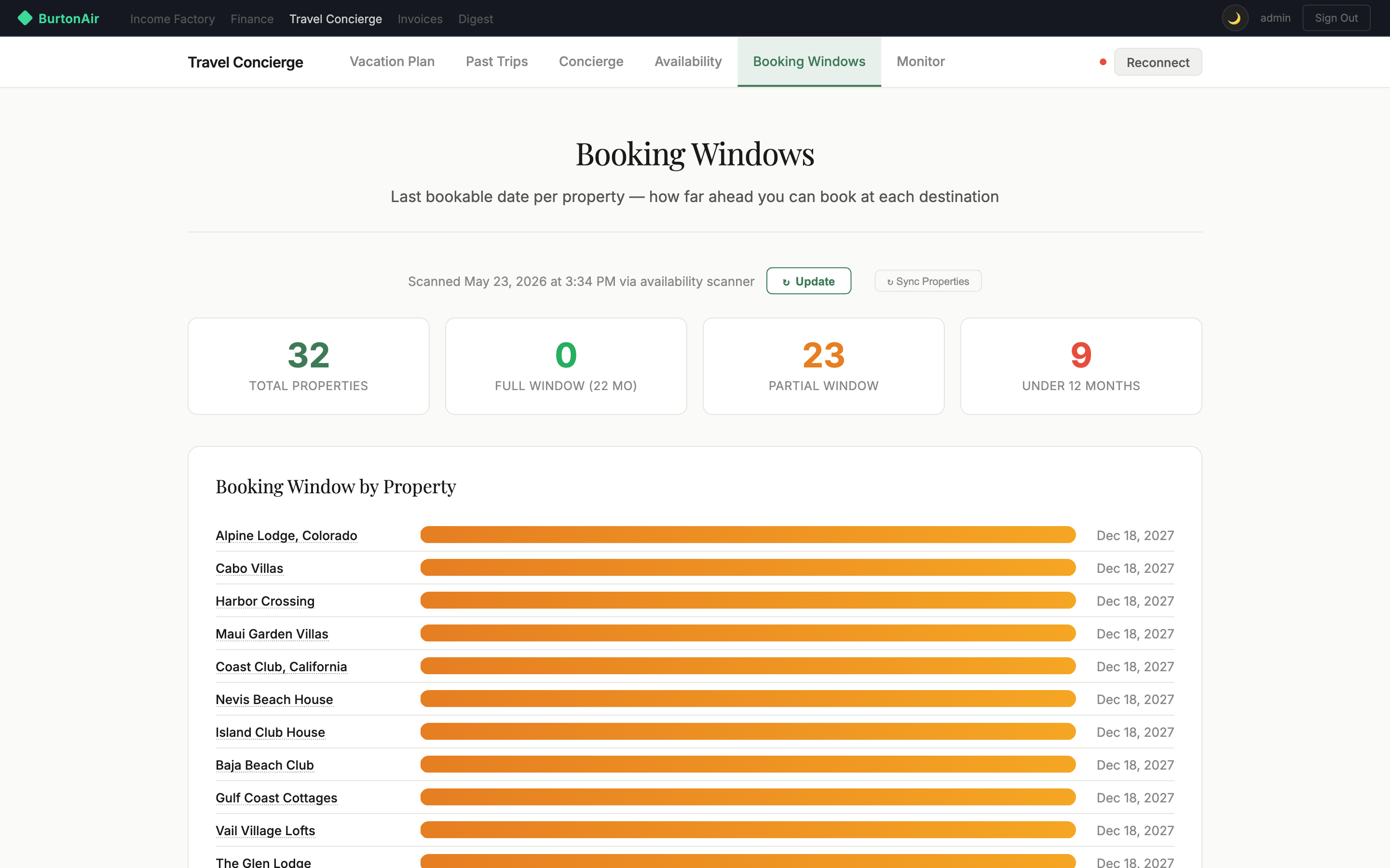Open Vail Village Lofts property link
This screenshot has height=868, width=1390.
click(x=265, y=831)
